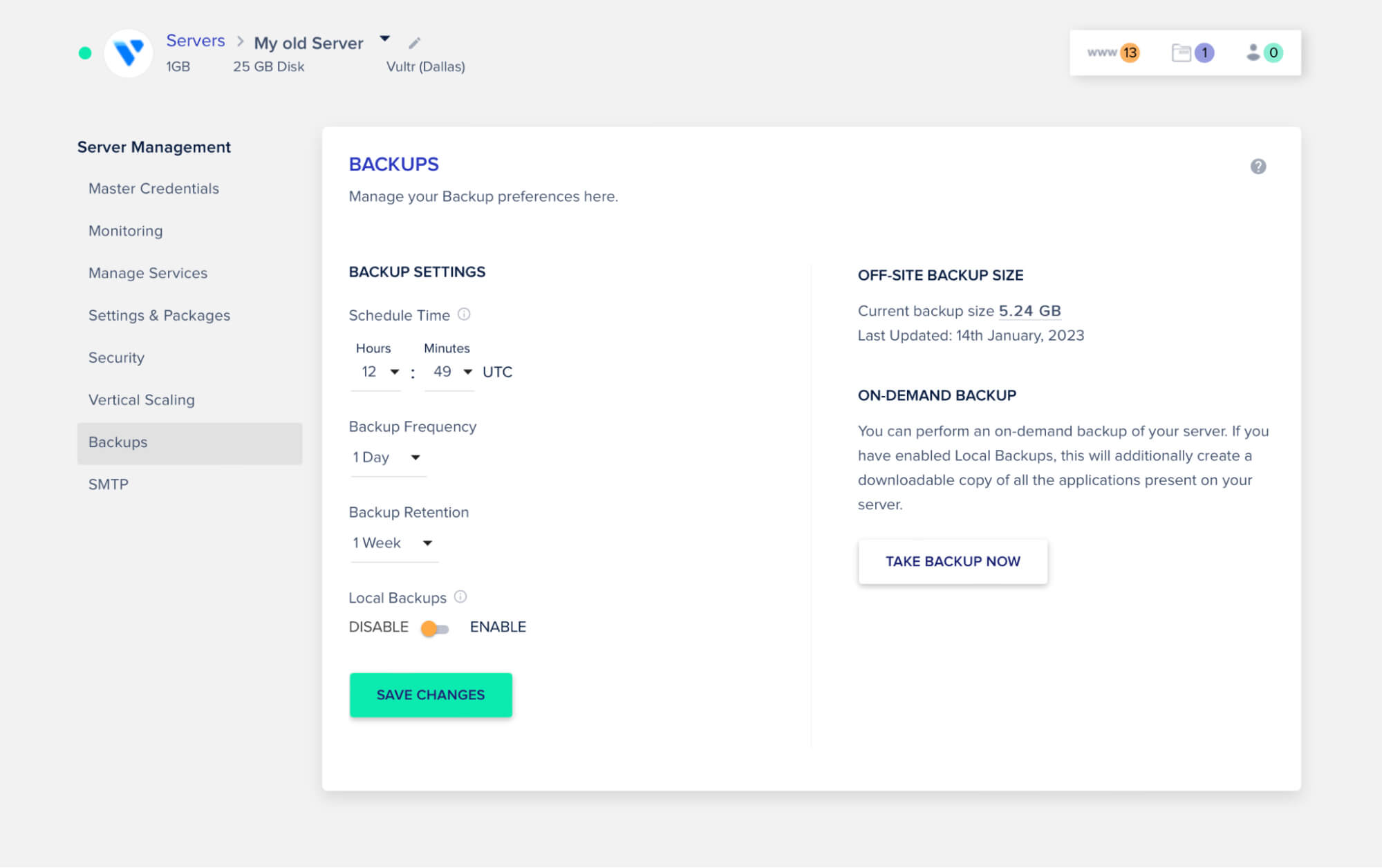The width and height of the screenshot is (1382, 868).
Task: Follow the Servers breadcrumb link
Action: pos(196,41)
